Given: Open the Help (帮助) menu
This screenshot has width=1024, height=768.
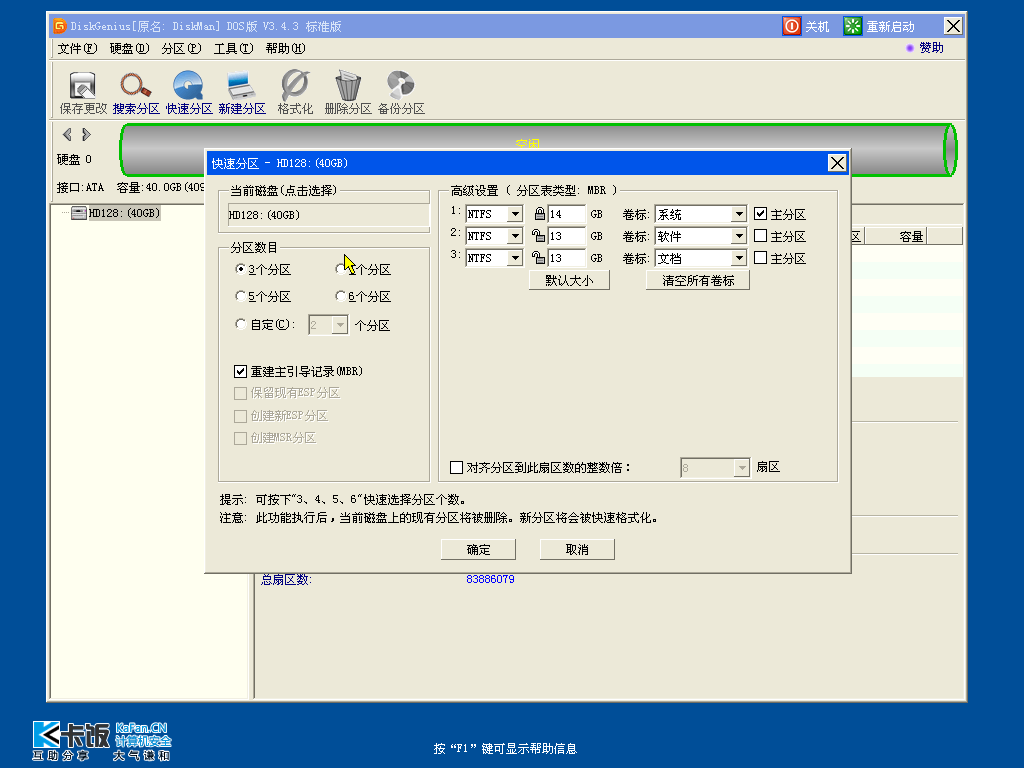Looking at the screenshot, I should pos(285,48).
